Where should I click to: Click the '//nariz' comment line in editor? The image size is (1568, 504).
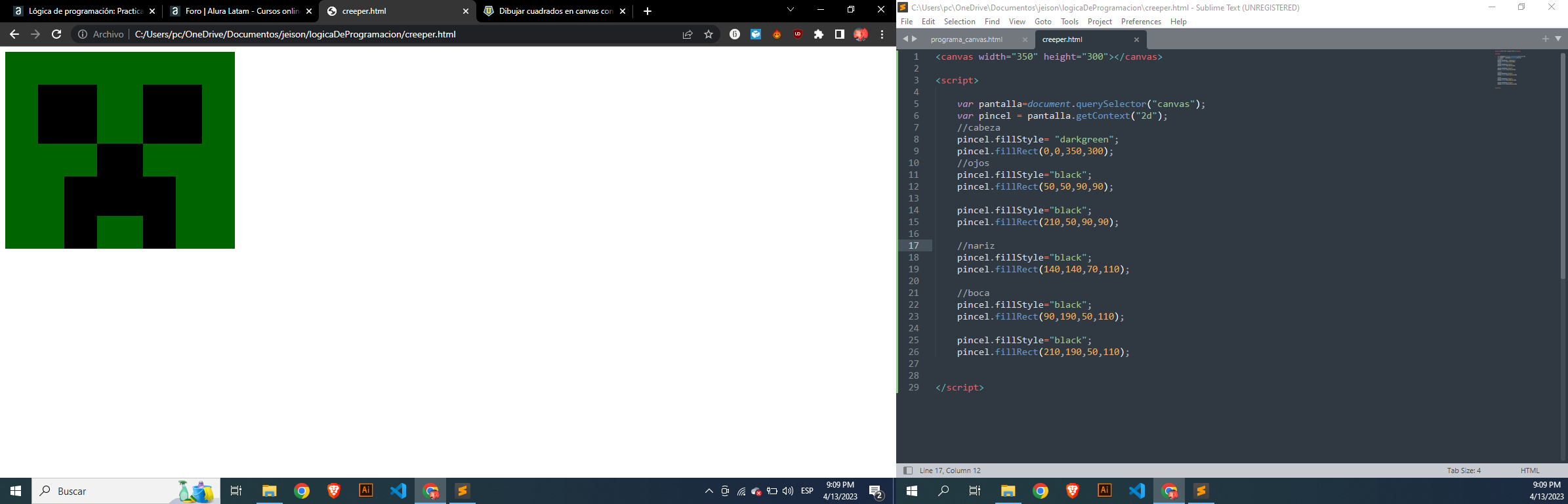(x=976, y=245)
